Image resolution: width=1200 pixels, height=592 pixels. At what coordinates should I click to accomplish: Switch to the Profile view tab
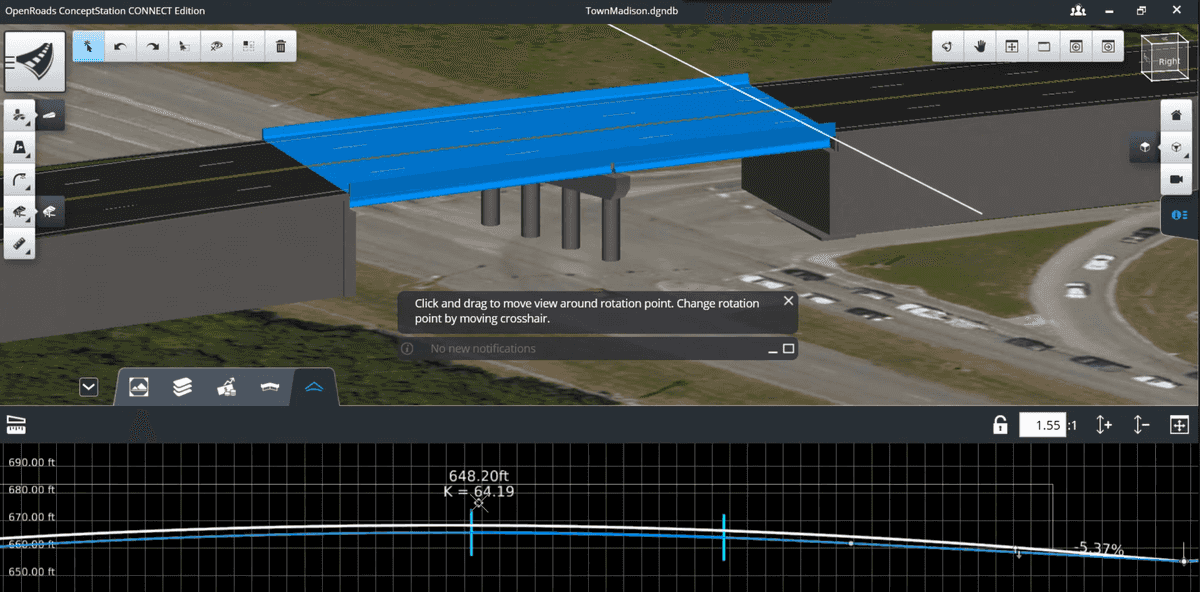(x=314, y=387)
